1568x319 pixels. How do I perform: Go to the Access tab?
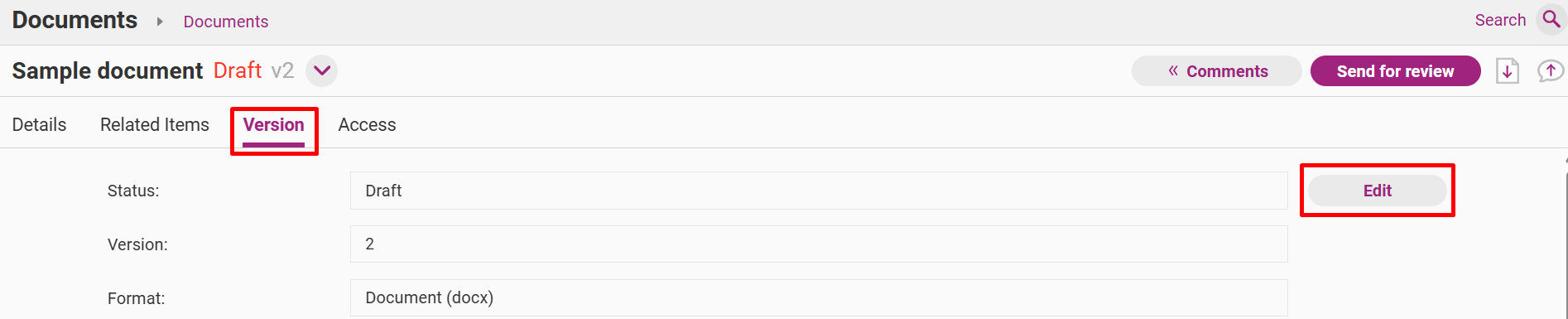click(367, 124)
